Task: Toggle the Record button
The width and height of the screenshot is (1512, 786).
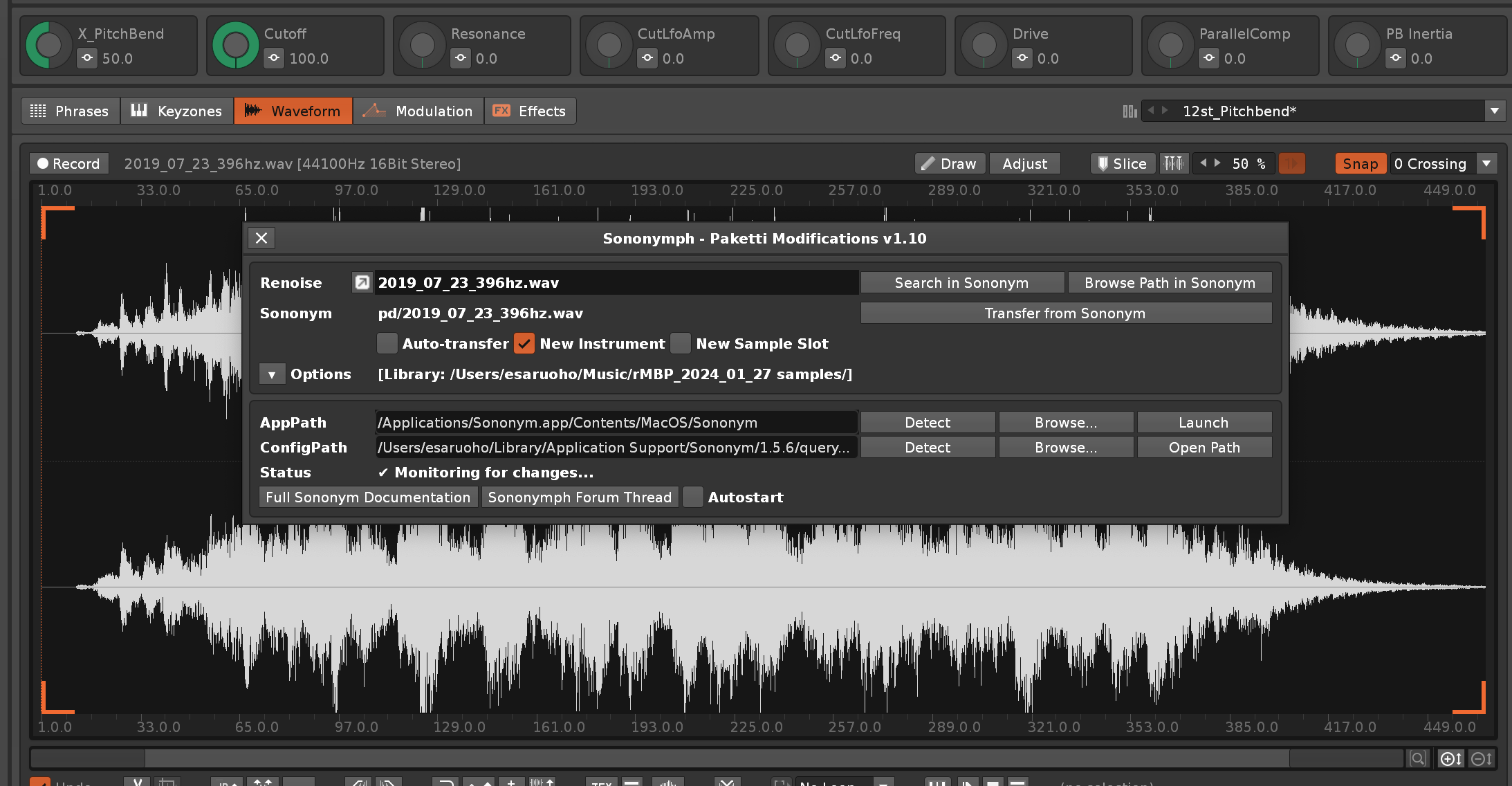Action: [x=69, y=163]
